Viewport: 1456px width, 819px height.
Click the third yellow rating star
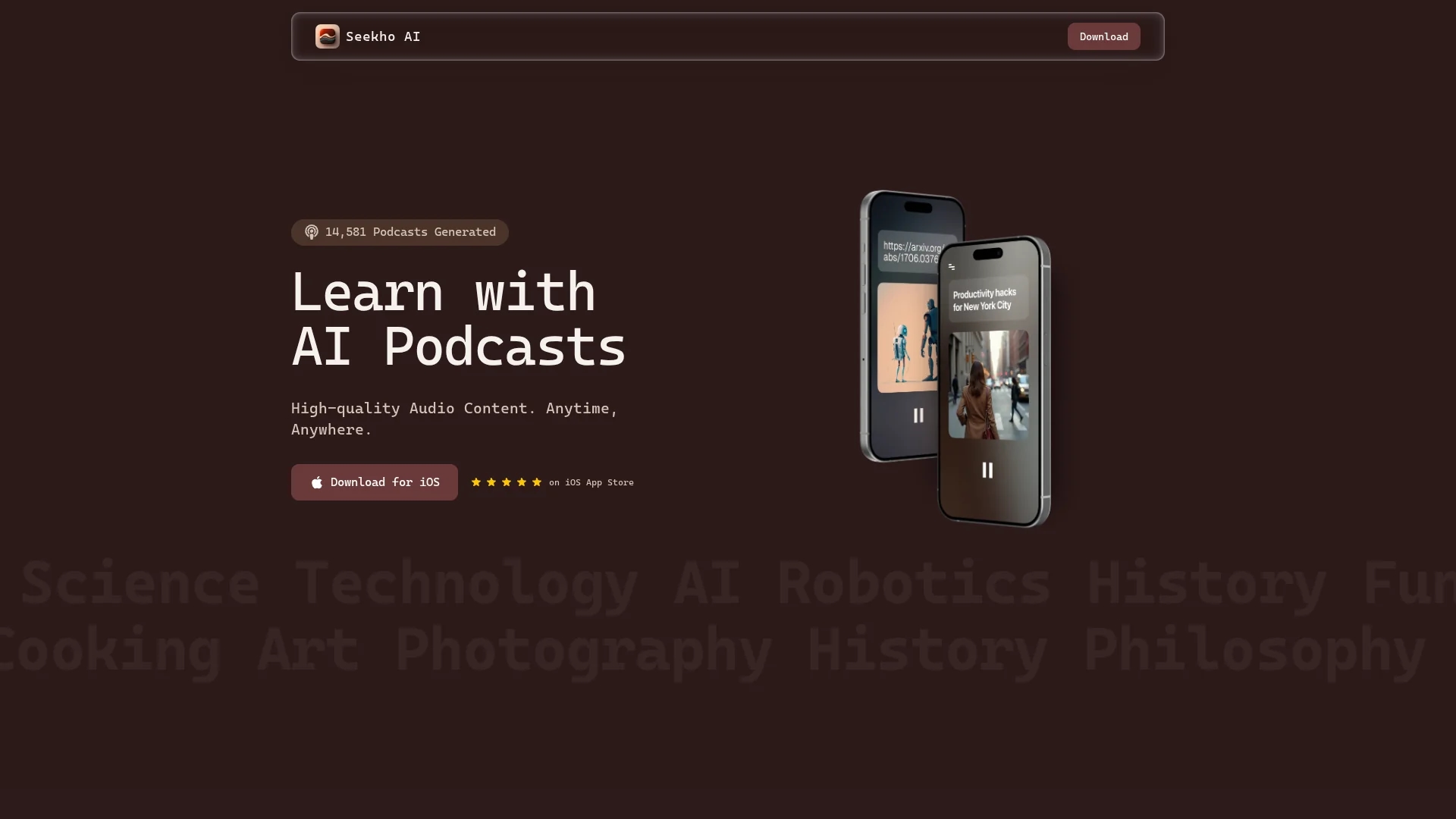click(x=507, y=482)
